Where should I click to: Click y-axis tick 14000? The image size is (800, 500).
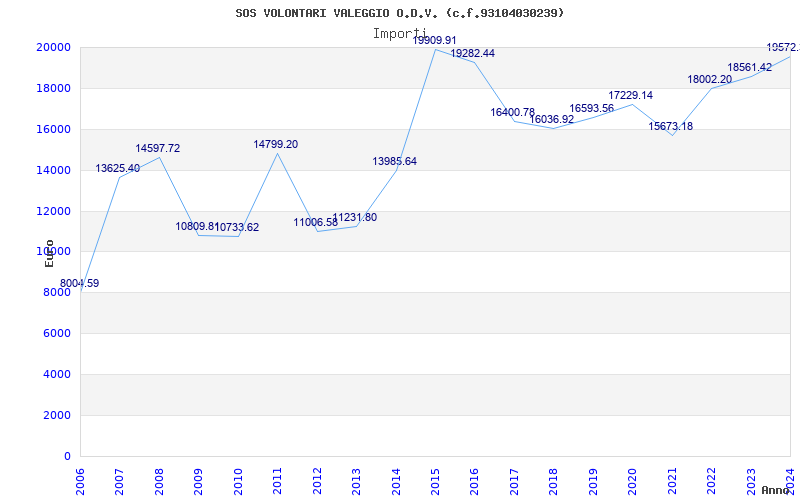(x=53, y=170)
